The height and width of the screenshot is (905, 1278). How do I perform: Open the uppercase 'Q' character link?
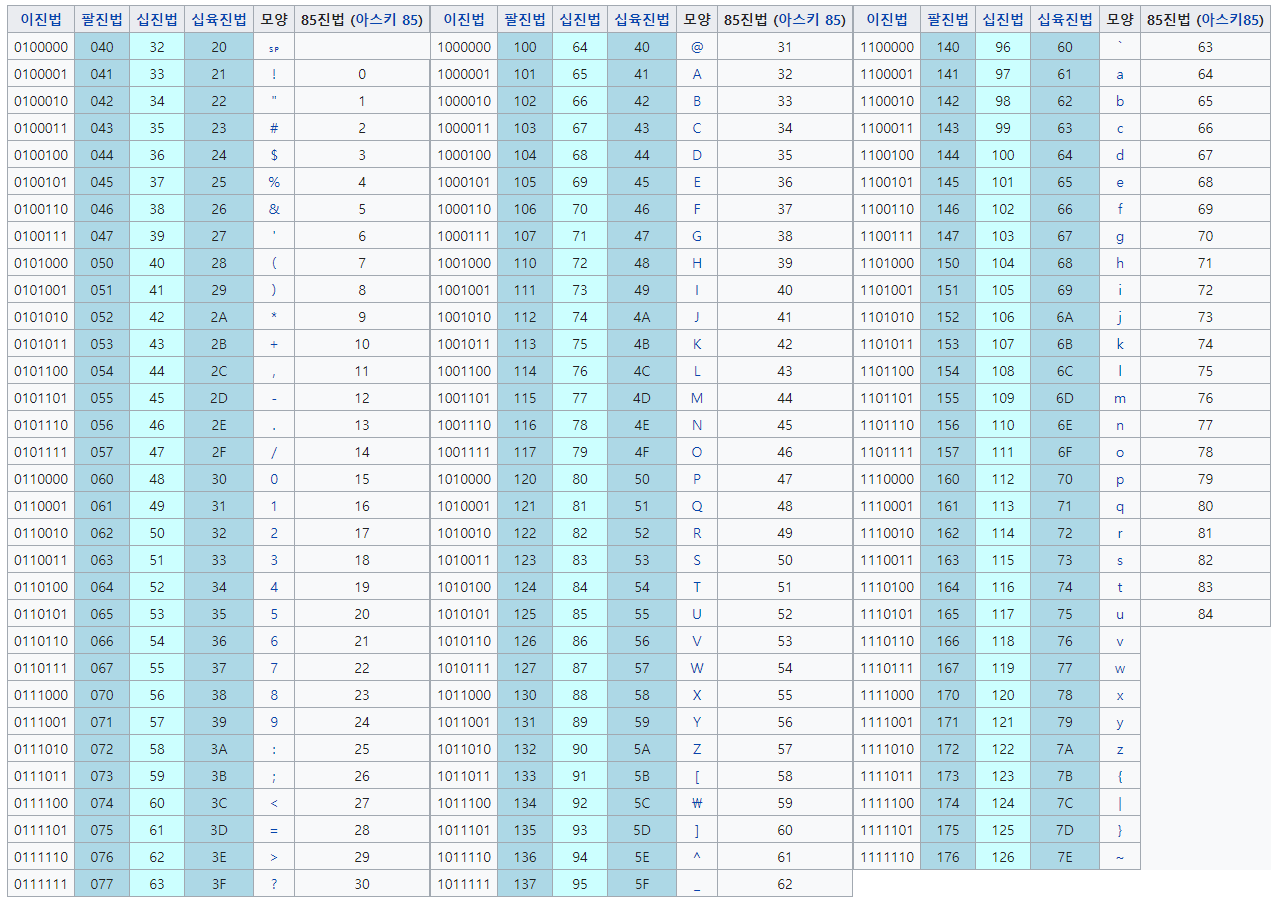(697, 506)
